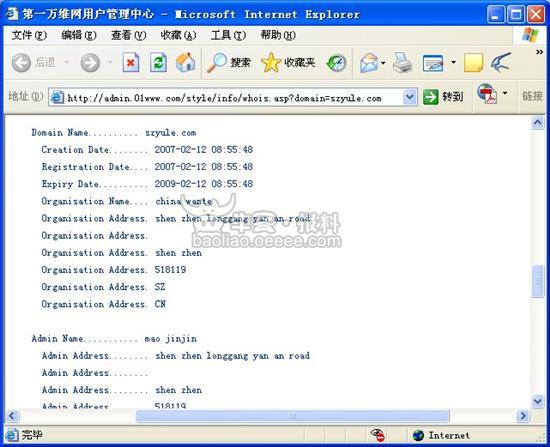The width and height of the screenshot is (550, 447).
Task: Click the horizontal scrollbar thumb
Action: (292, 416)
